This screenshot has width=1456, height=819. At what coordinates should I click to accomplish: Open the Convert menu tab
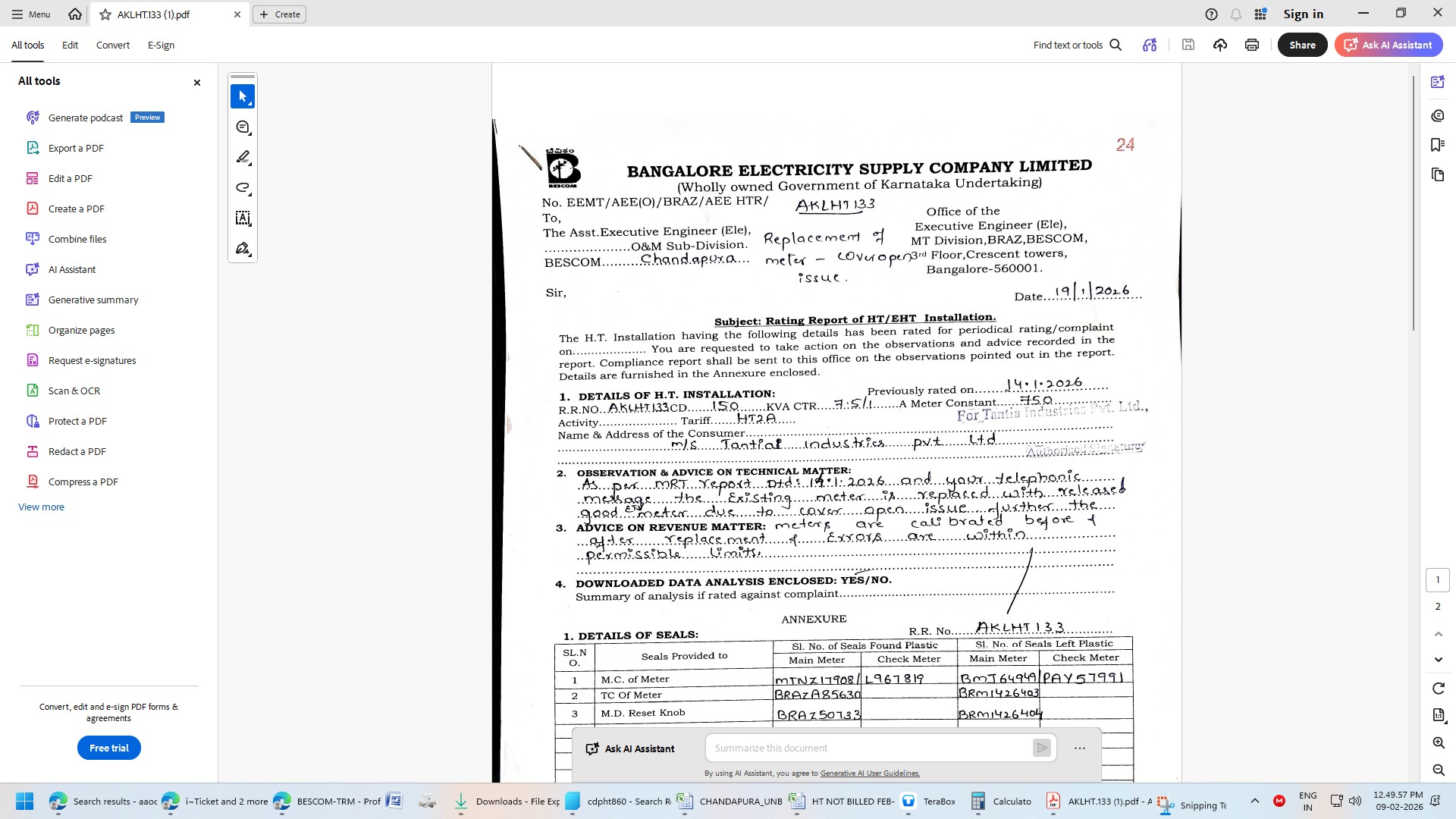(x=112, y=45)
